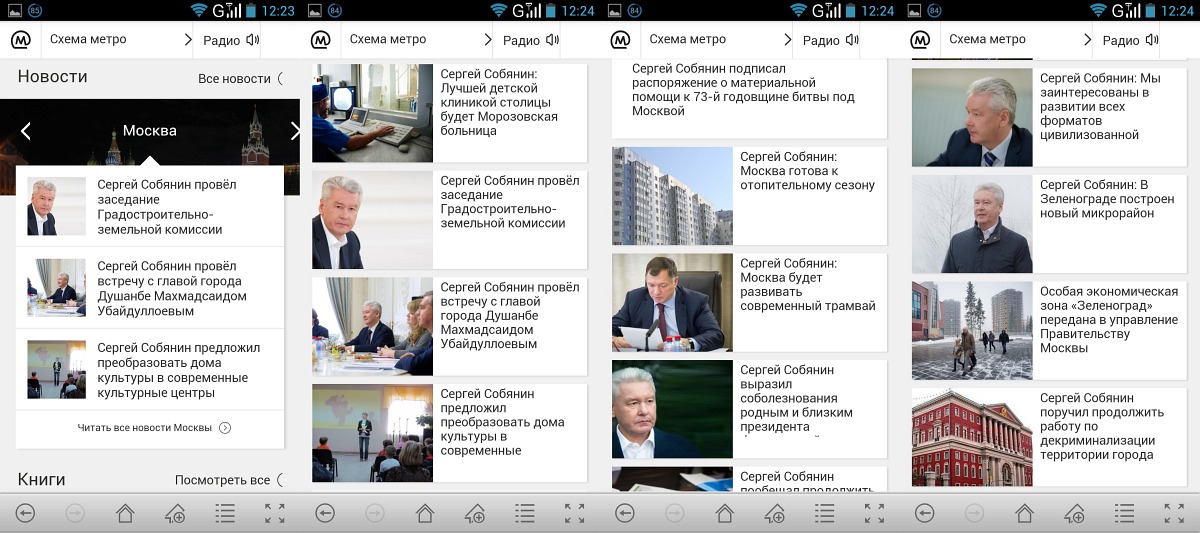
Task: Open list icon under the Морозовская больница screen
Action: pos(525,513)
